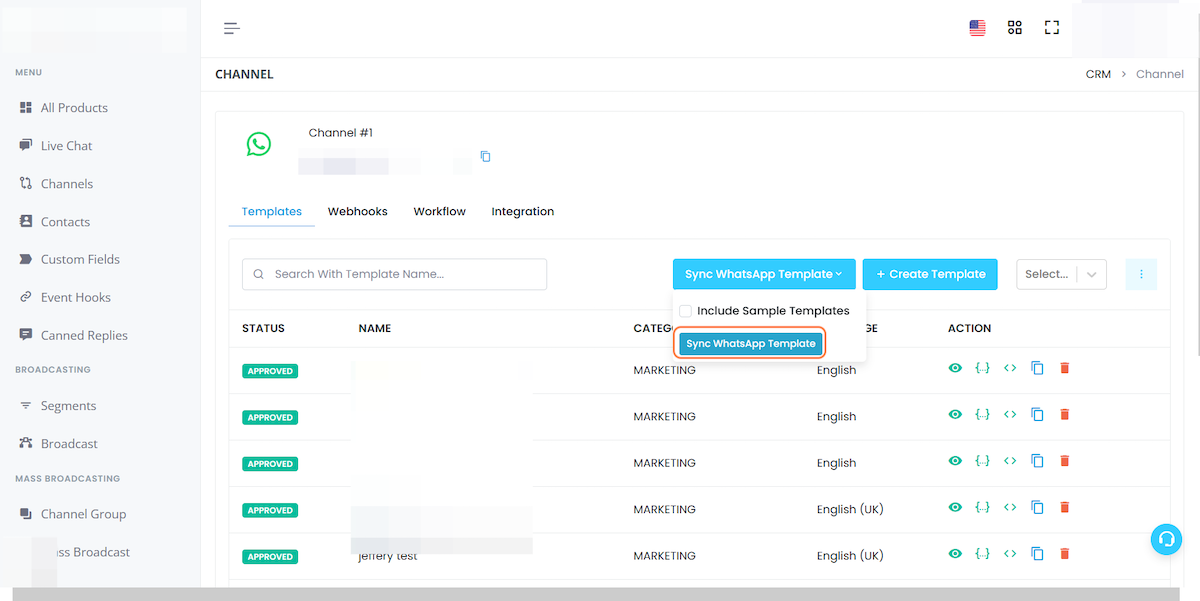Click the WhatsApp logo for Channel #1
Image resolution: width=1200 pixels, height=601 pixels.
[259, 144]
